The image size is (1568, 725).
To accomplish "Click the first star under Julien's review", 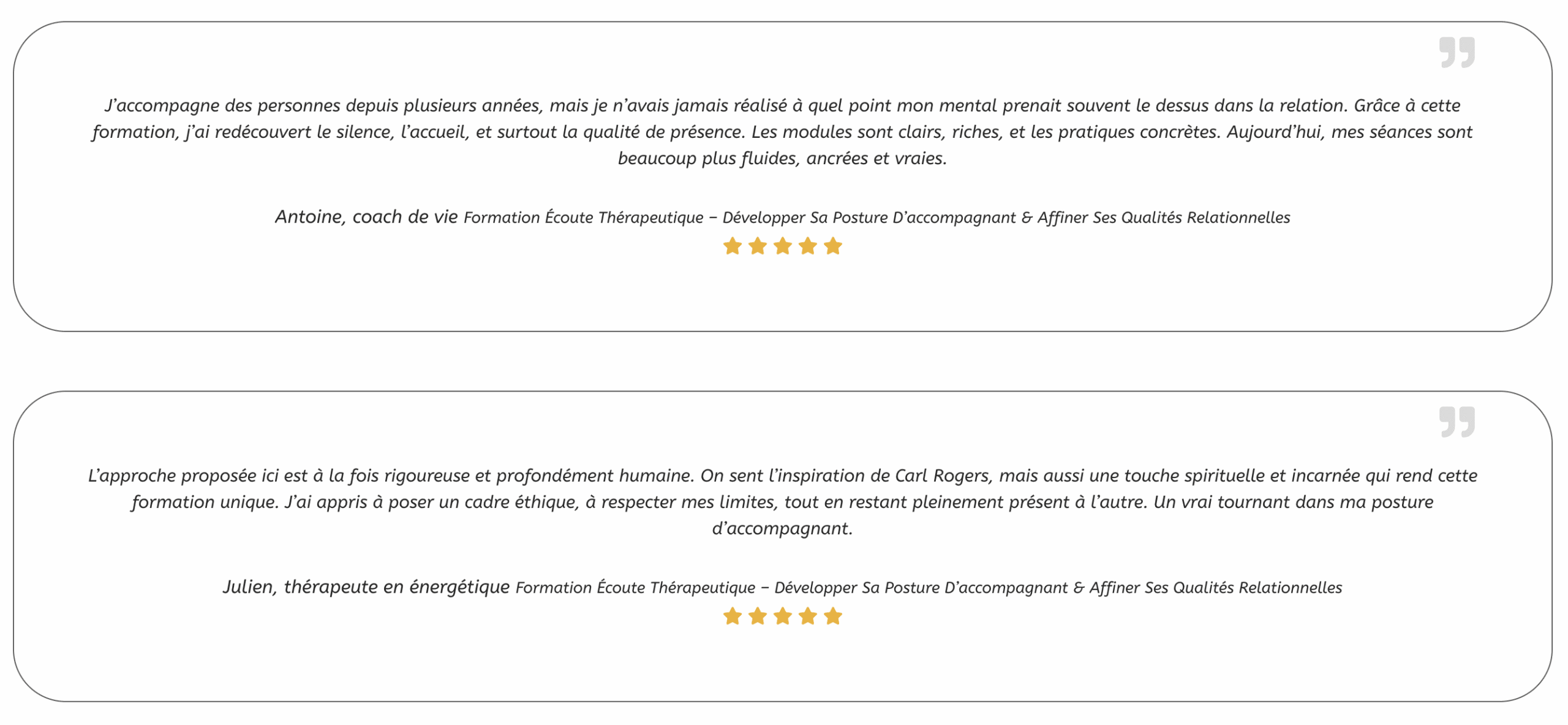I will pyautogui.click(x=733, y=616).
